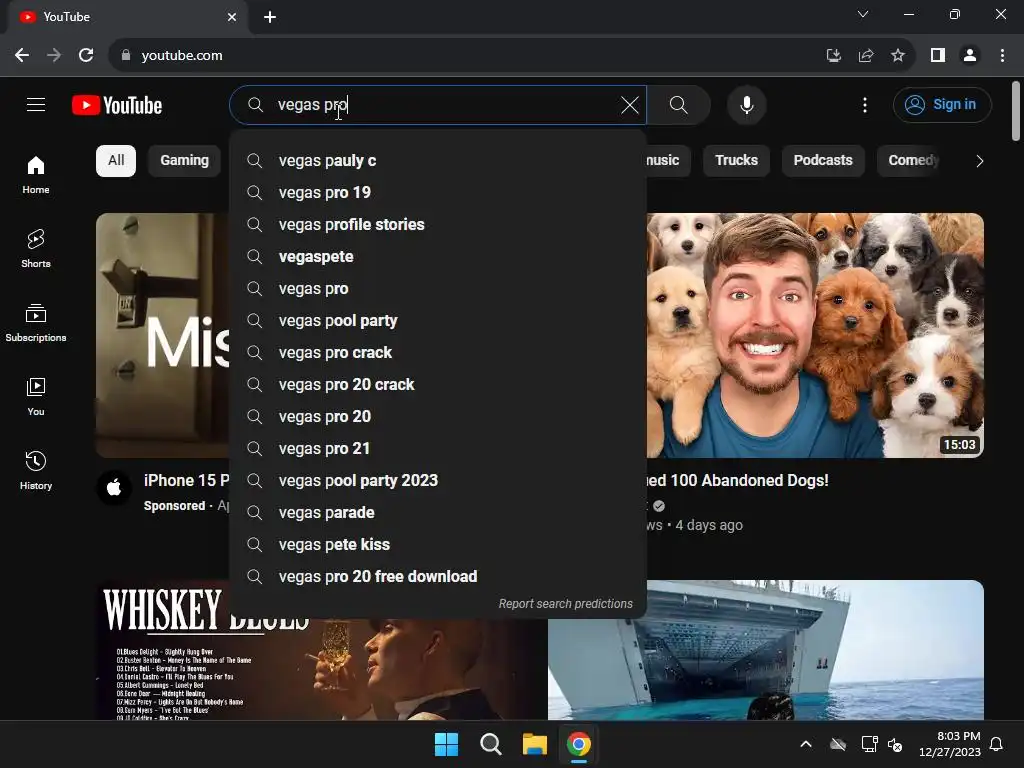1024x768 pixels.
Task: Choose suggestion 'vegaspete'
Action: click(x=438, y=257)
